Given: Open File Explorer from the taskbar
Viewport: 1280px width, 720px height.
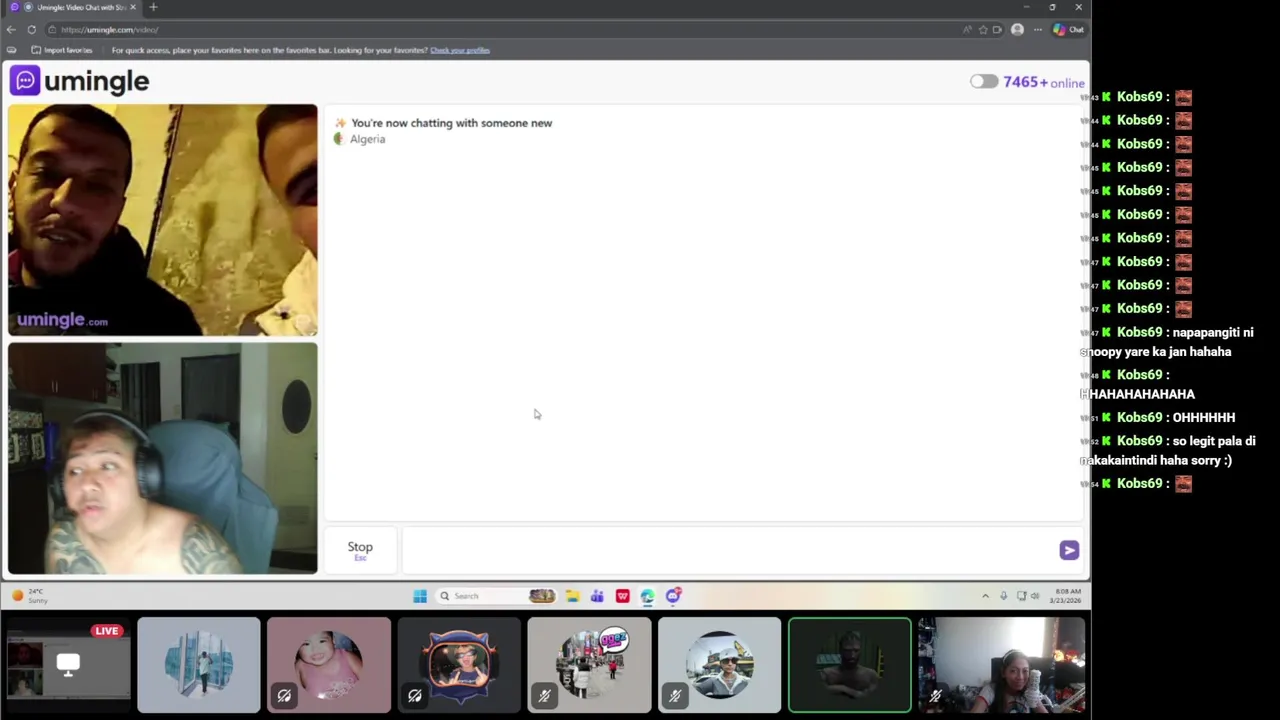Looking at the screenshot, I should [x=572, y=596].
